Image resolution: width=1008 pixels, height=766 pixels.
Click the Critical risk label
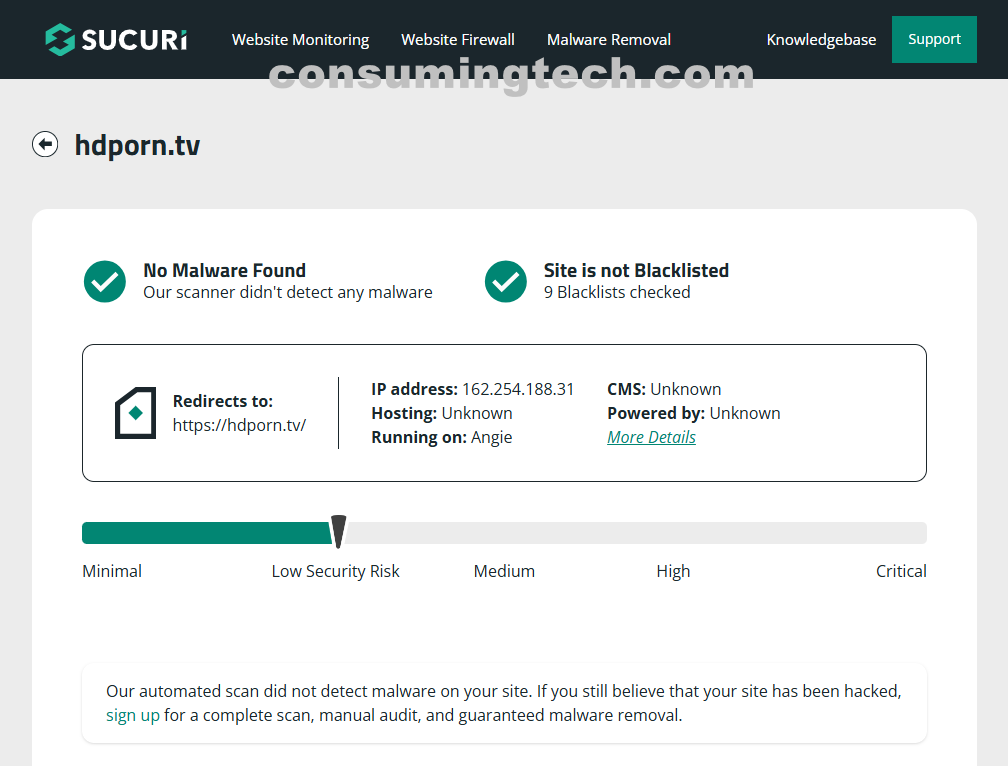tap(901, 571)
